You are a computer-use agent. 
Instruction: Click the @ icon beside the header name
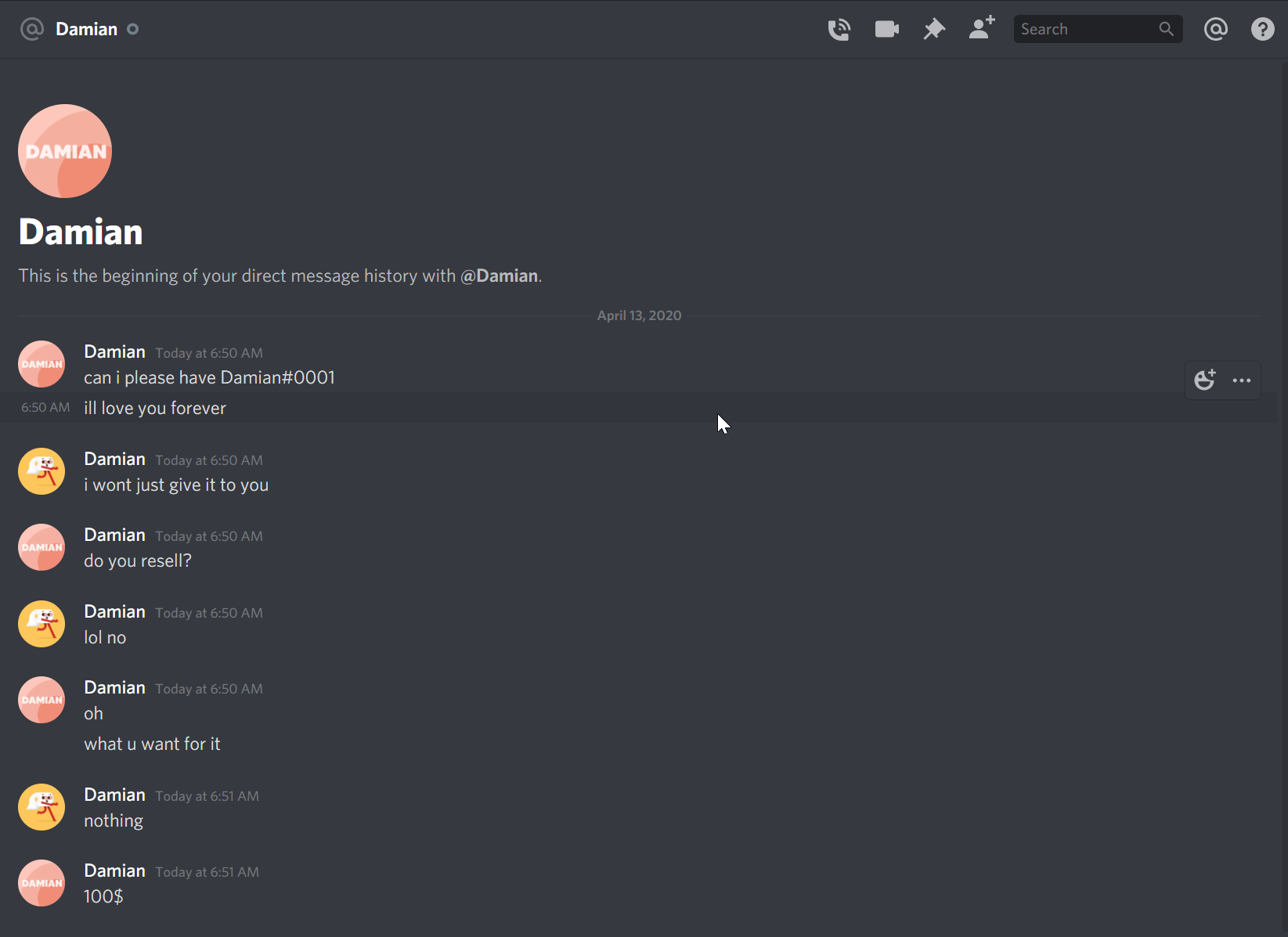click(31, 29)
